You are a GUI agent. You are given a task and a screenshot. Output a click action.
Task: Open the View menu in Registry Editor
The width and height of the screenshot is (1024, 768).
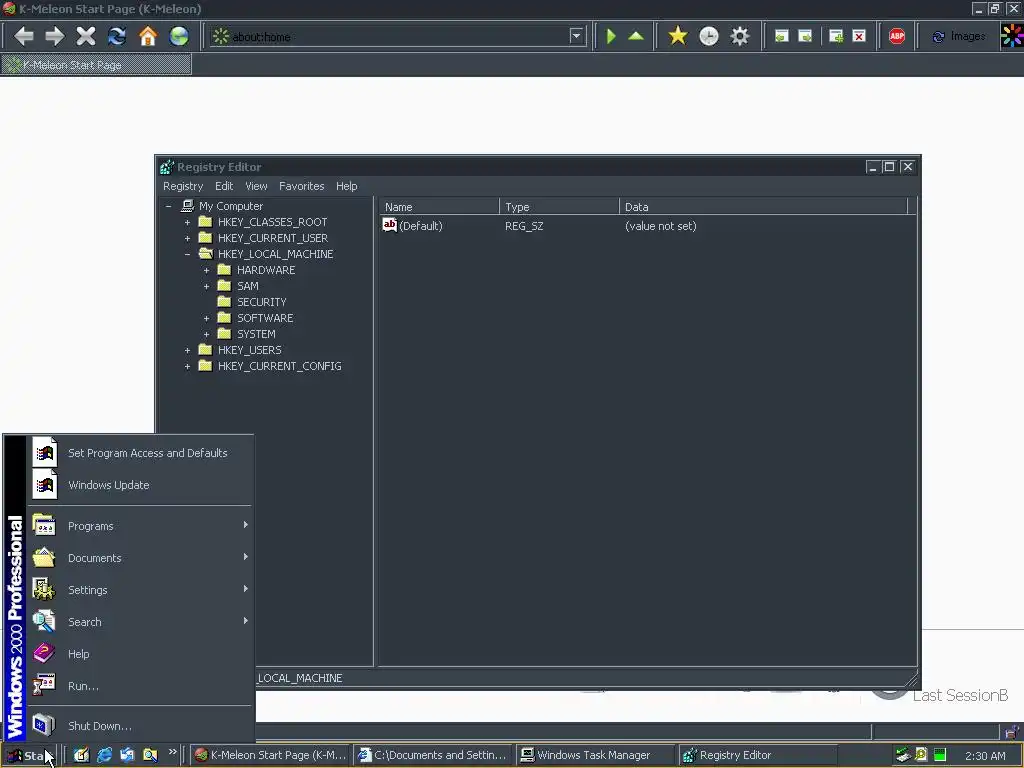coord(256,186)
